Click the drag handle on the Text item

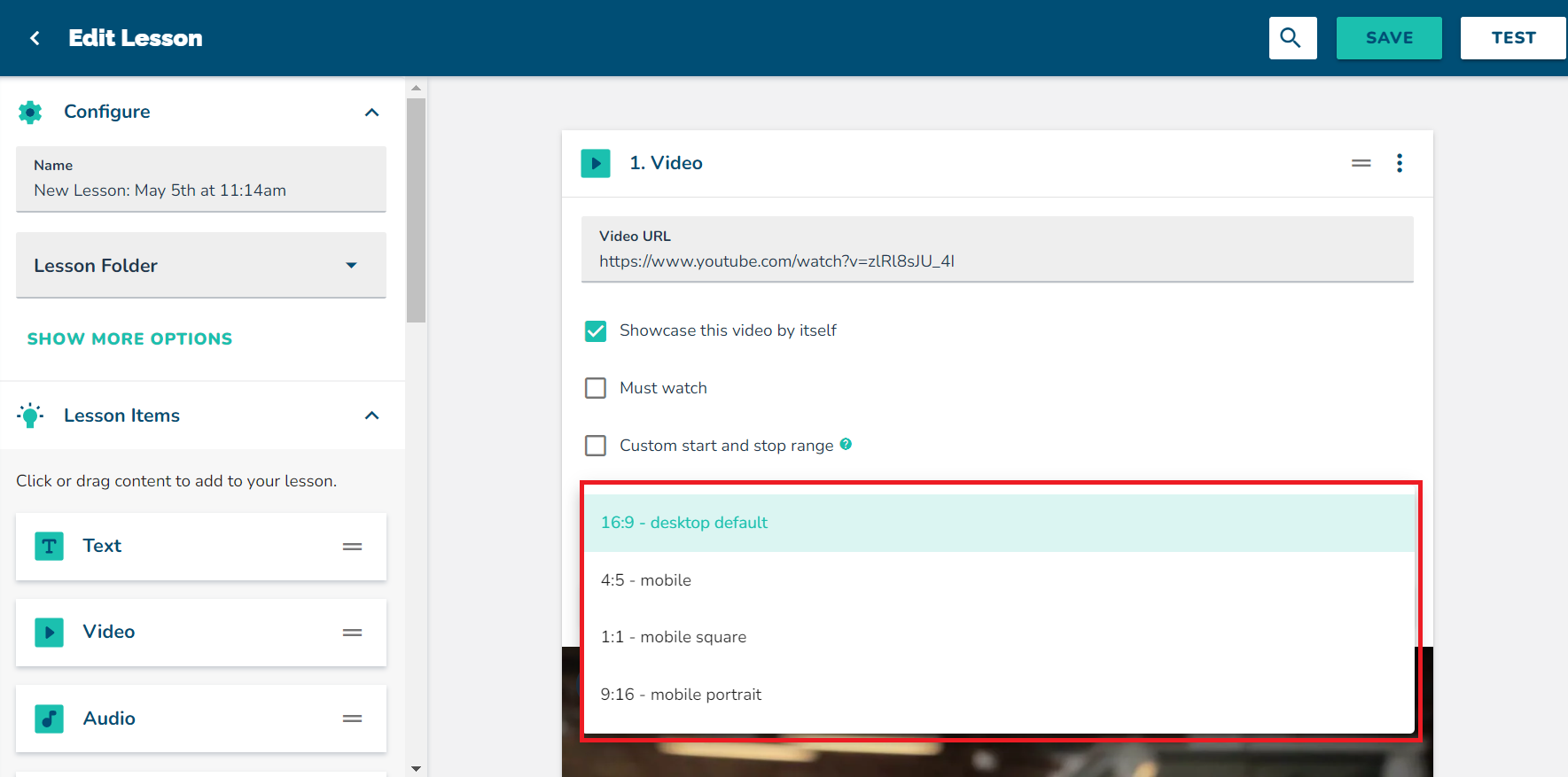click(x=352, y=547)
